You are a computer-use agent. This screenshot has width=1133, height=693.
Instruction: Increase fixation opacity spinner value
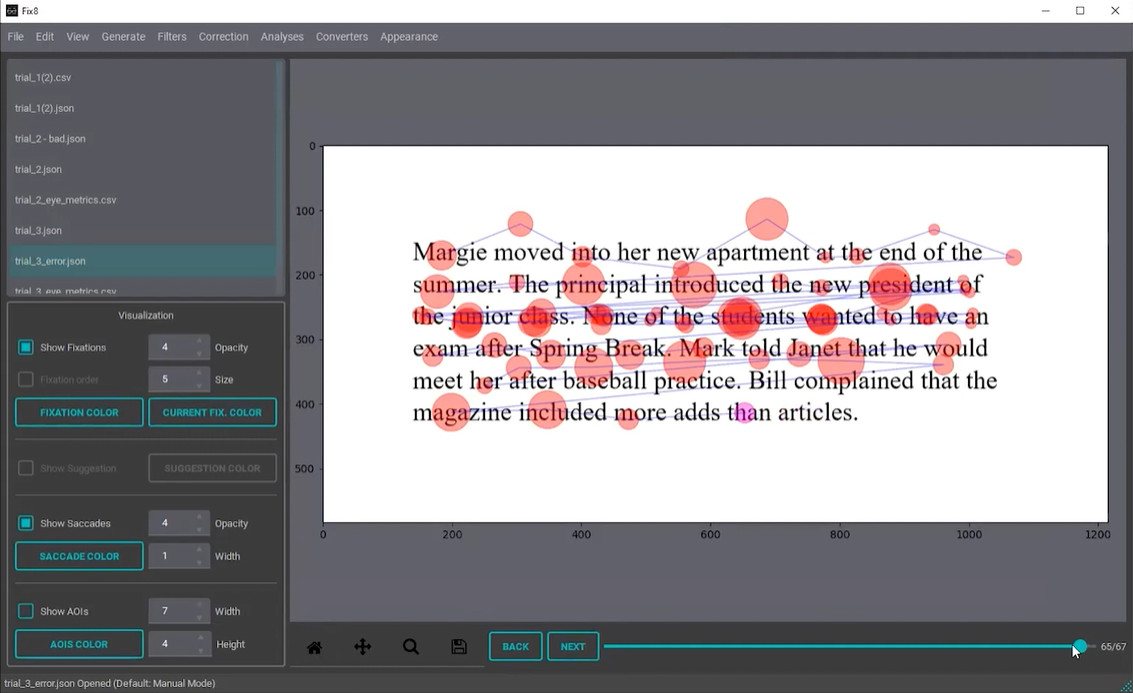(x=200, y=342)
